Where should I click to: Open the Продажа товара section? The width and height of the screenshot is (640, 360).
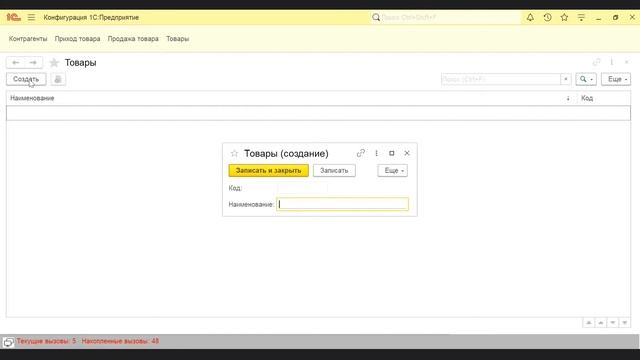[x=133, y=39]
